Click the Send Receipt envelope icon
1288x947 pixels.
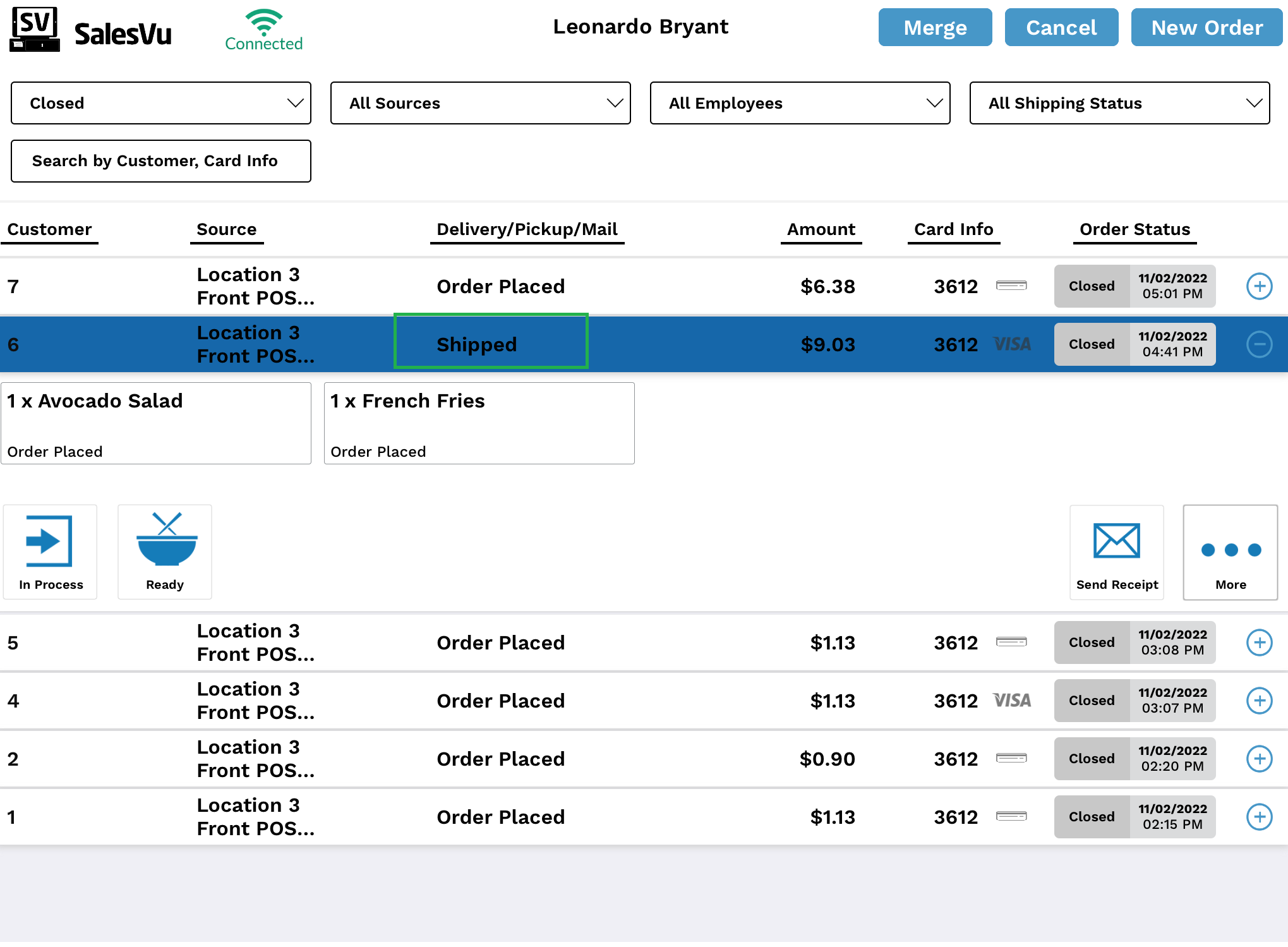[x=1116, y=542]
